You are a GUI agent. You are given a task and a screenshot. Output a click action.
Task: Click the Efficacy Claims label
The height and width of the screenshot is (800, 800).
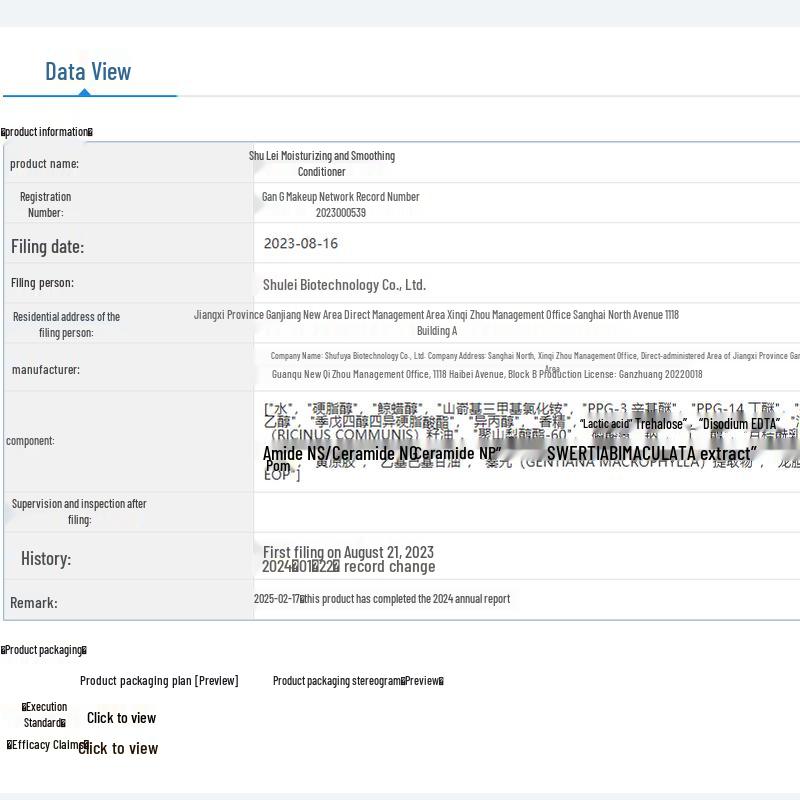(x=47, y=745)
